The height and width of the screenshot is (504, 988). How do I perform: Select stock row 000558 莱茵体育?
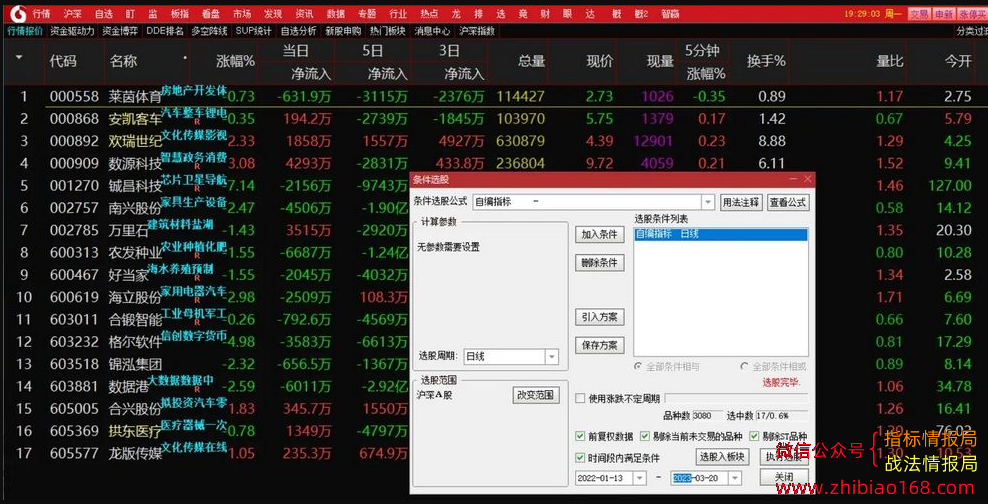click(494, 96)
